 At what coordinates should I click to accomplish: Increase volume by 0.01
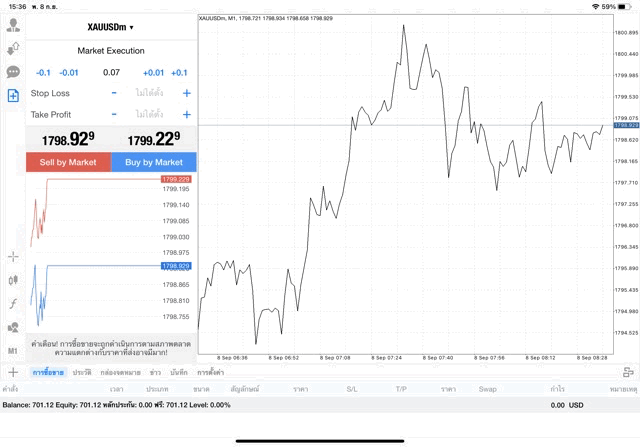(x=153, y=73)
